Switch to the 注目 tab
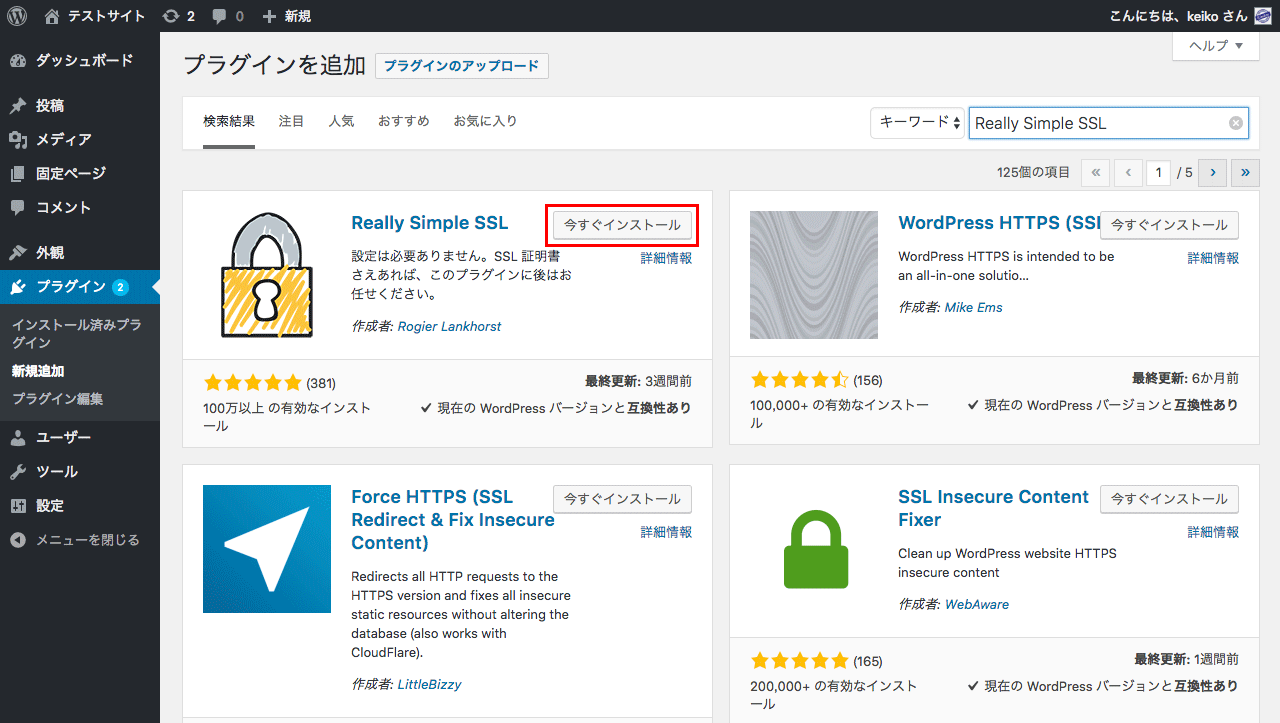 point(291,121)
